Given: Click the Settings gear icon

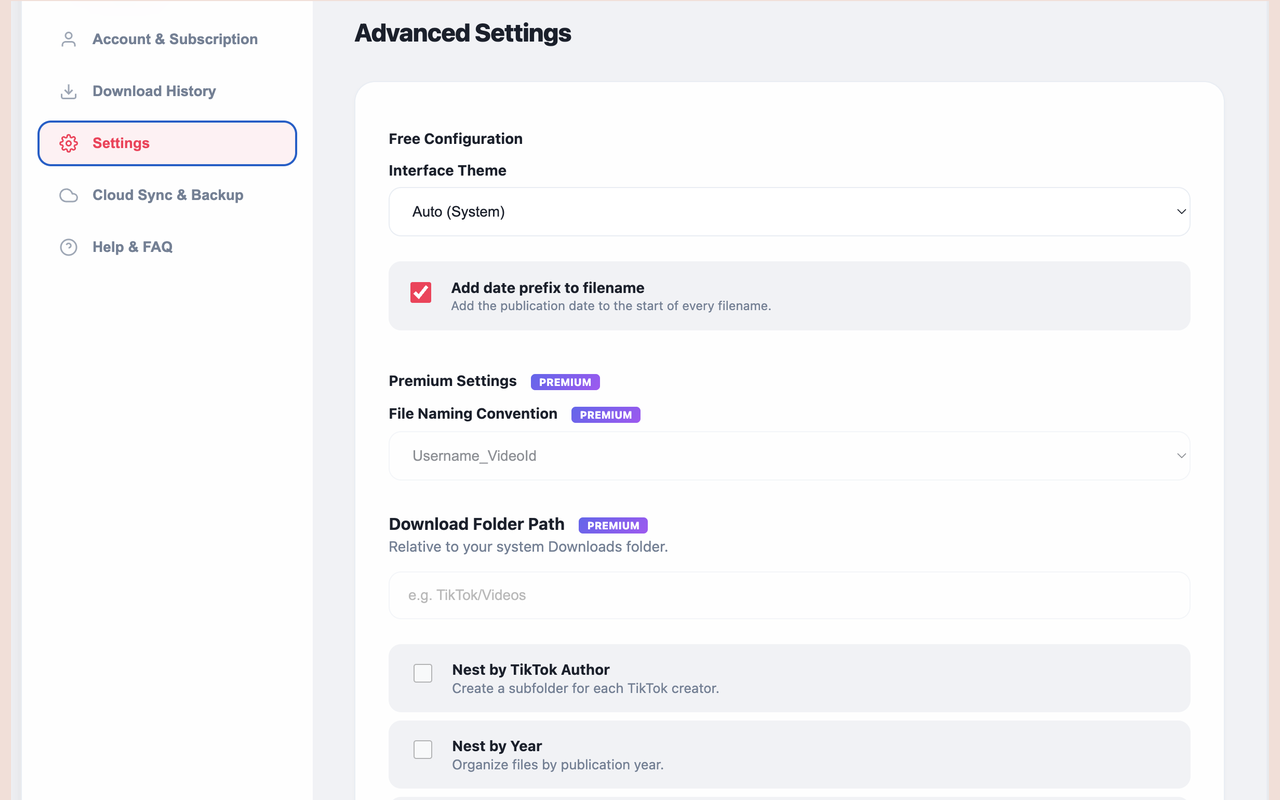Looking at the screenshot, I should click(68, 143).
